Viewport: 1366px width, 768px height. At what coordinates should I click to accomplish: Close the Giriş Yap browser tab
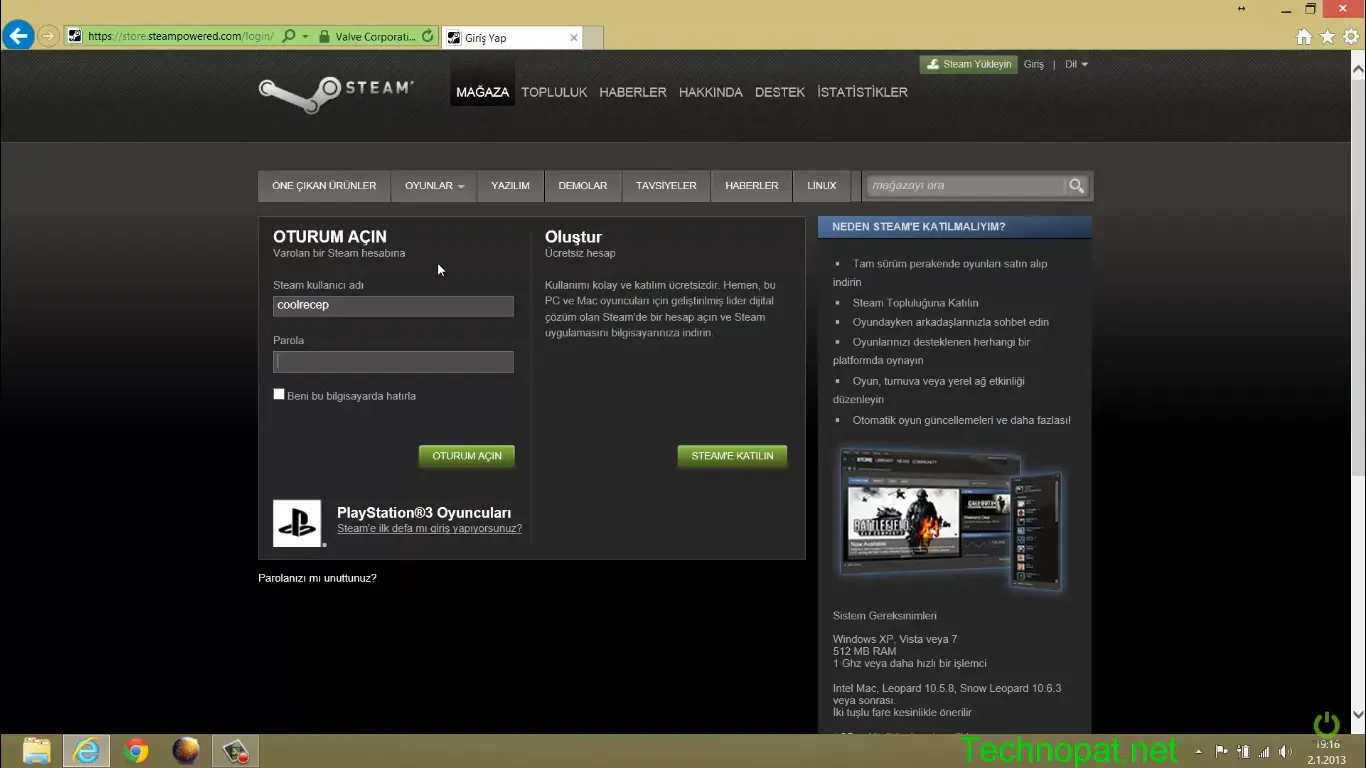(x=574, y=38)
